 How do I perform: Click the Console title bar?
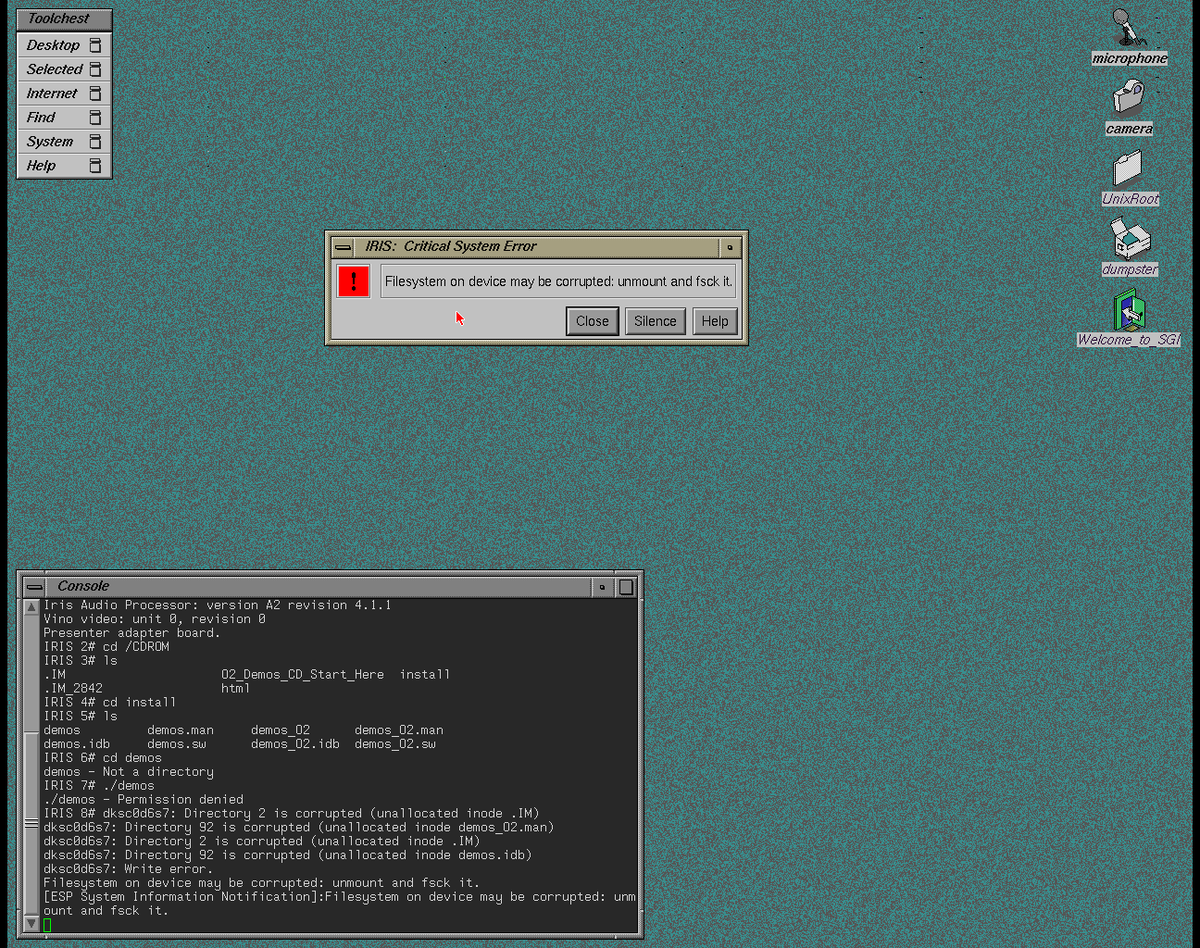pyautogui.click(x=318, y=587)
